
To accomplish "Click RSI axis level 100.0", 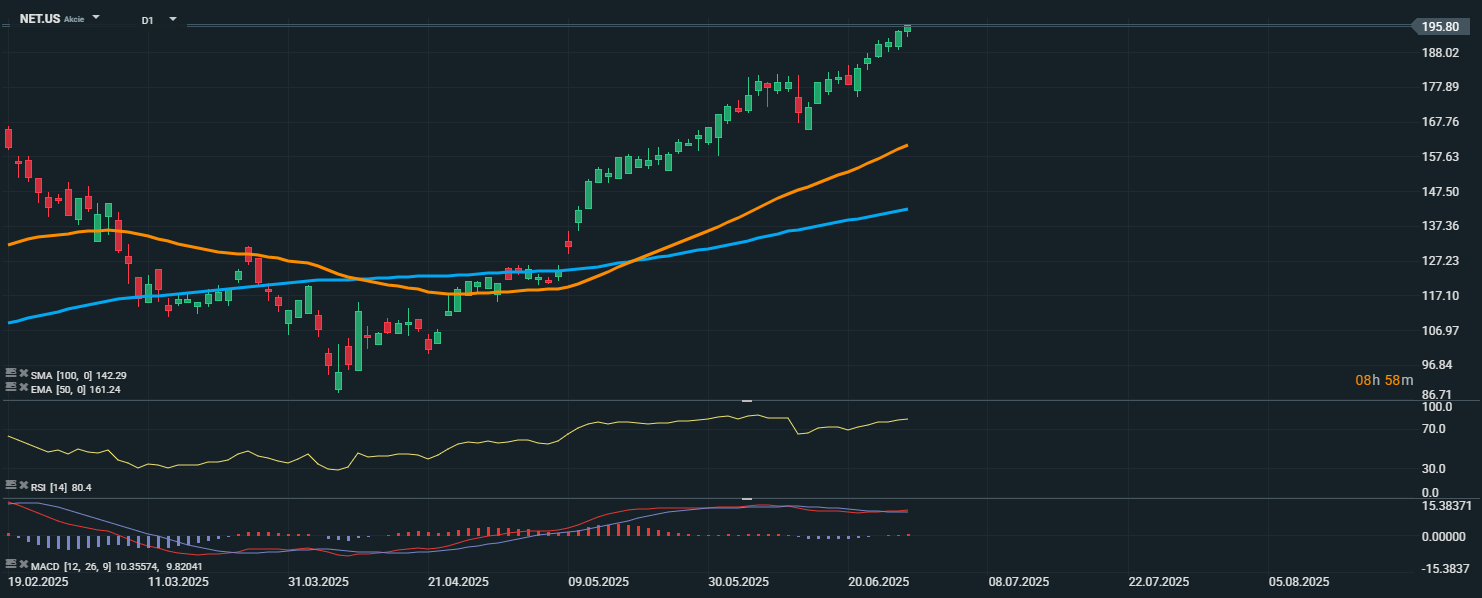I will pos(1436,408).
